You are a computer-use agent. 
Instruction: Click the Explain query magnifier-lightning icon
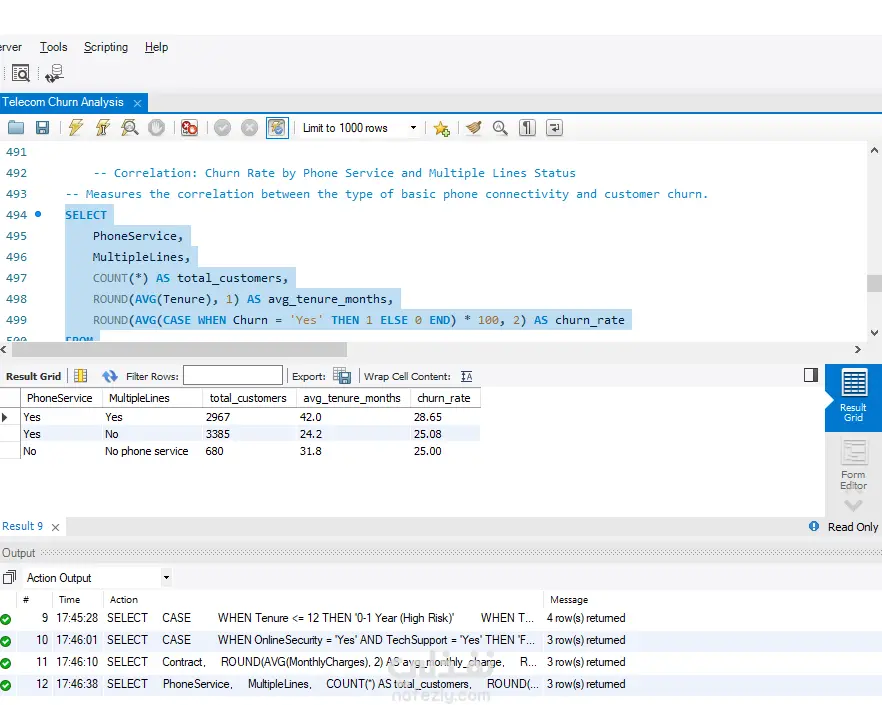129,128
